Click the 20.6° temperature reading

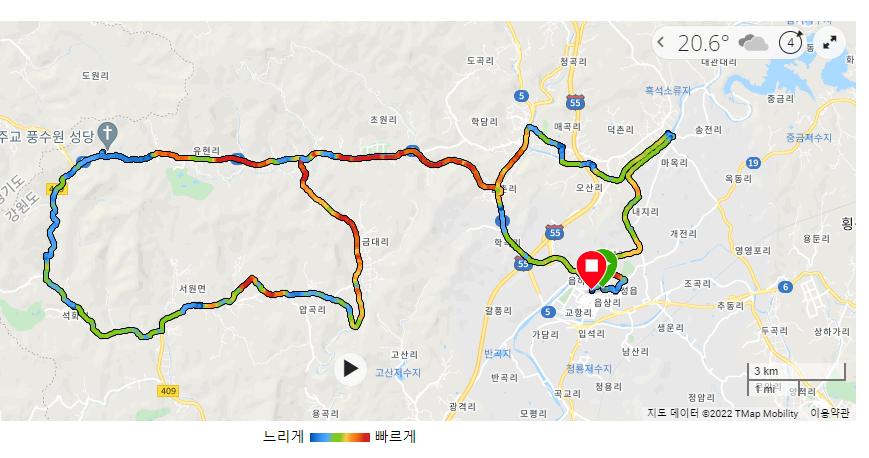pos(703,43)
